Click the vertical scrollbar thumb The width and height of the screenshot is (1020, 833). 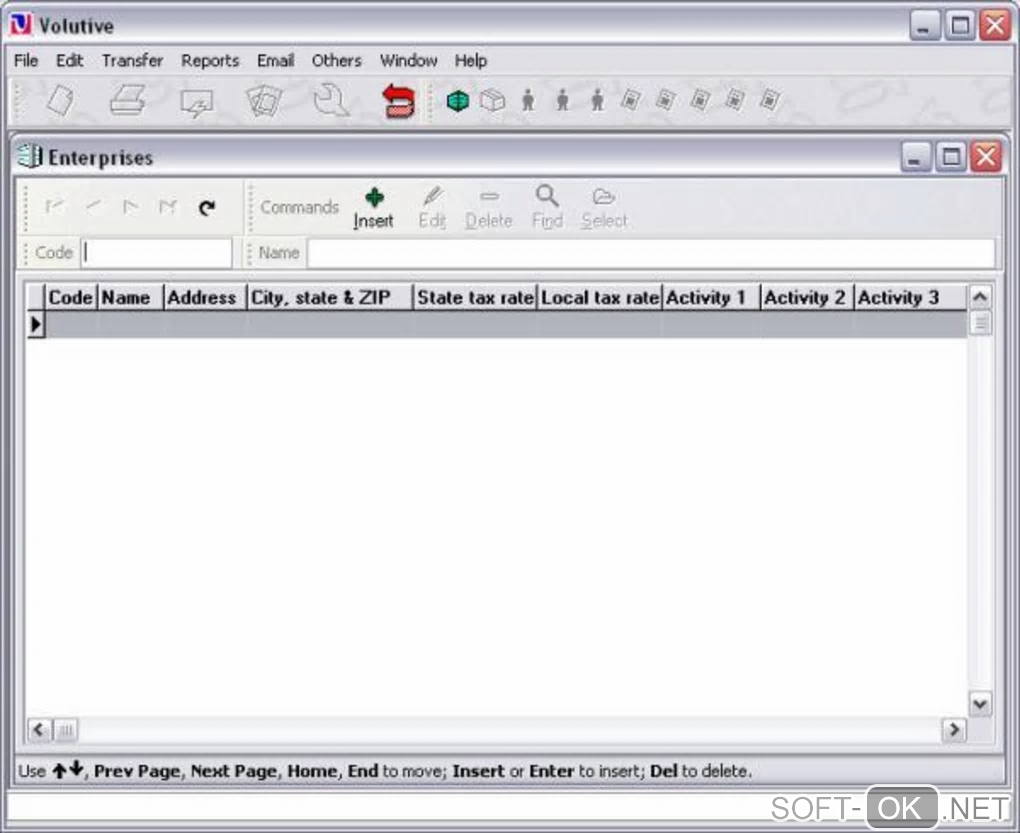point(980,323)
